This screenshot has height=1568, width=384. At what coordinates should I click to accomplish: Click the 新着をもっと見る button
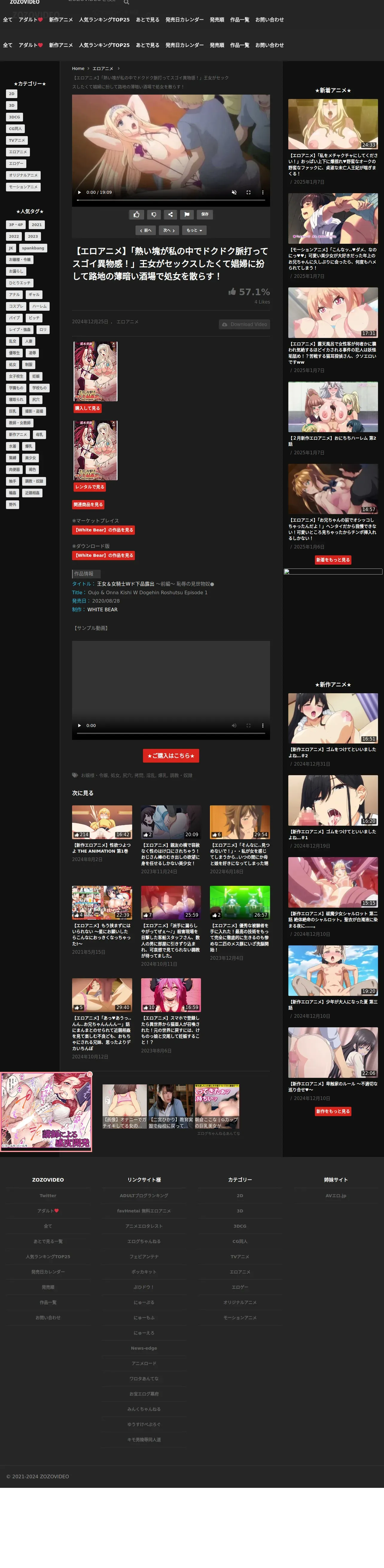(x=333, y=560)
